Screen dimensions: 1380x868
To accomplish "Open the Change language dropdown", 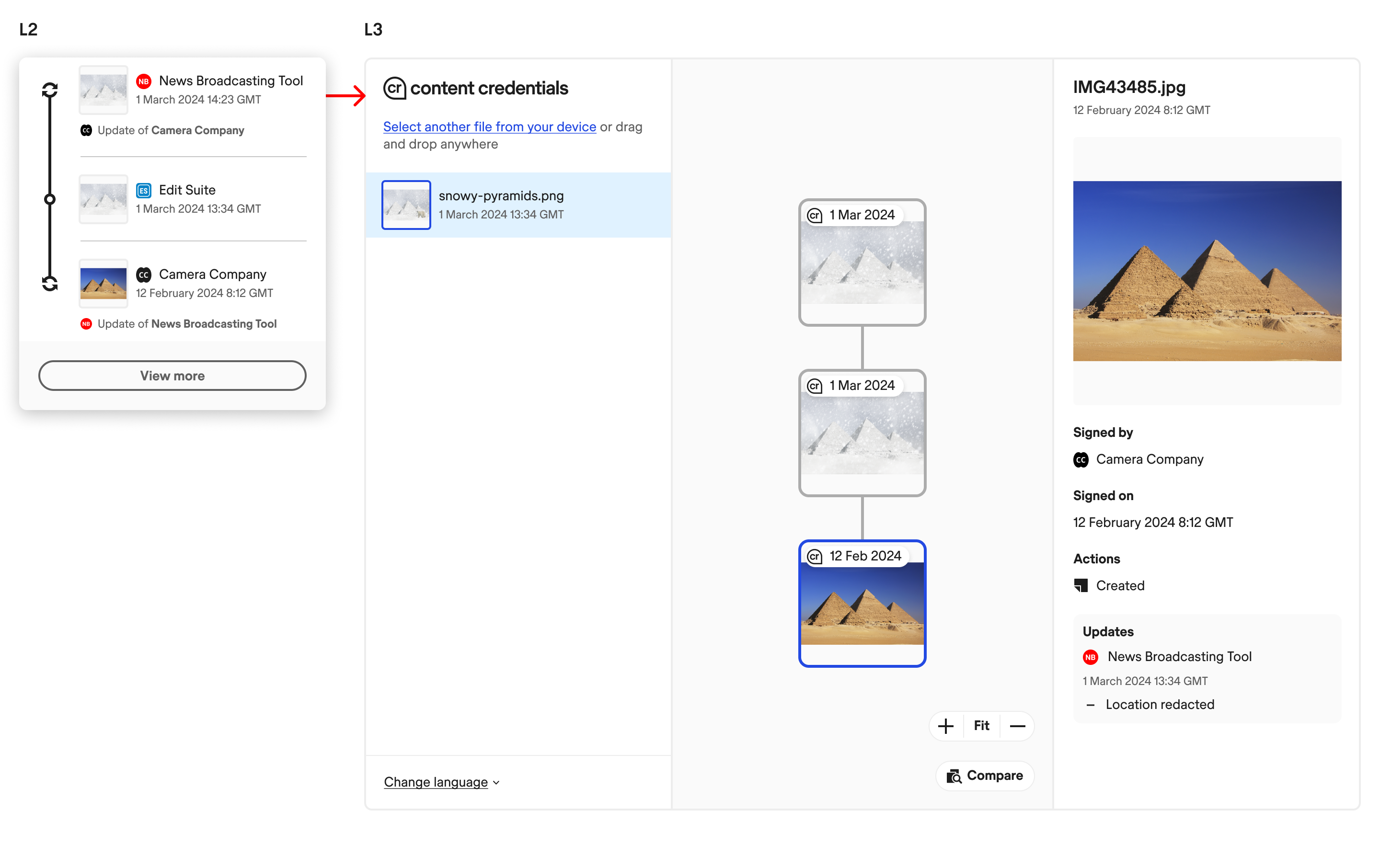I will pyautogui.click(x=436, y=782).
